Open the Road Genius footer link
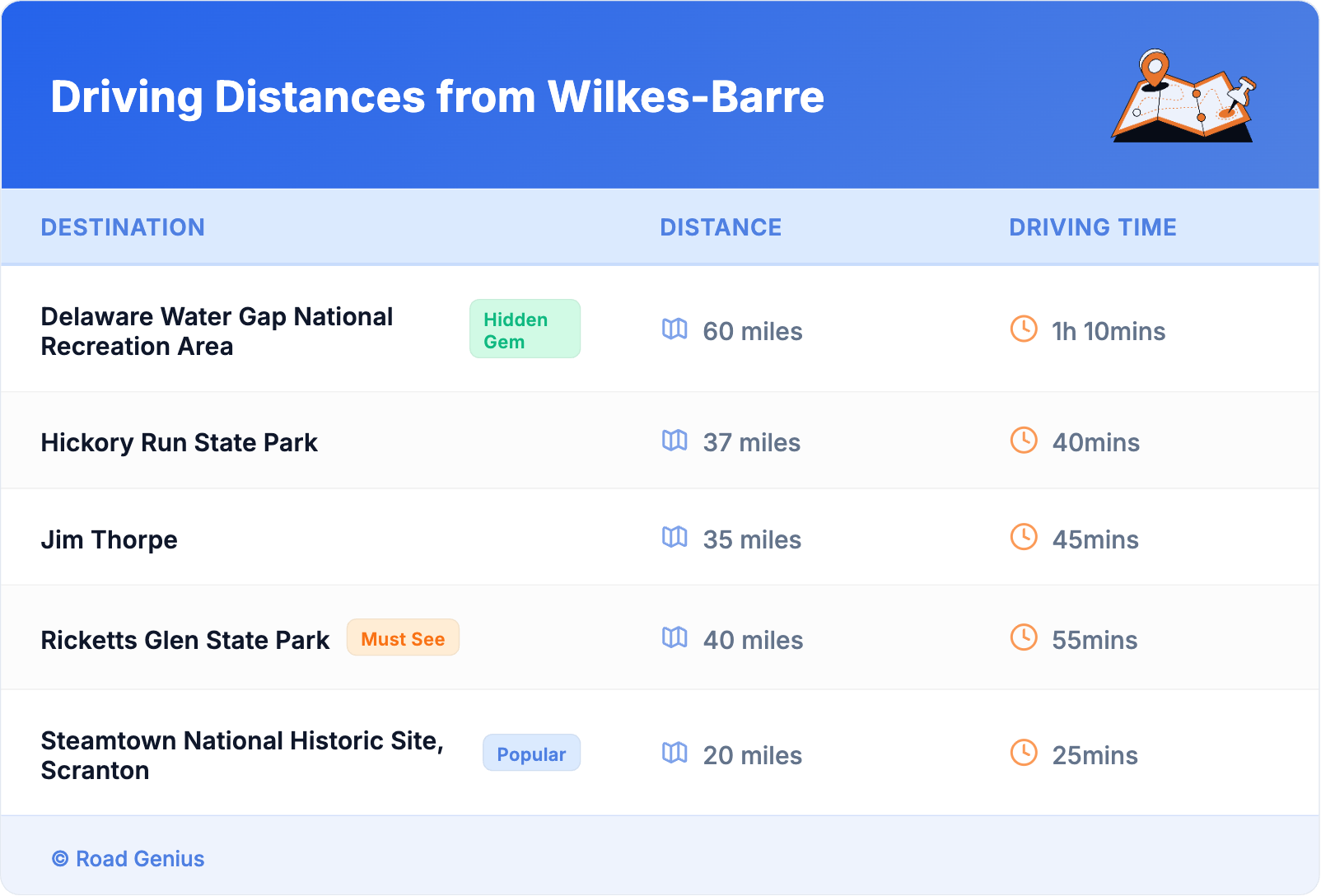Screen dimensions: 1321x896 point(139,858)
